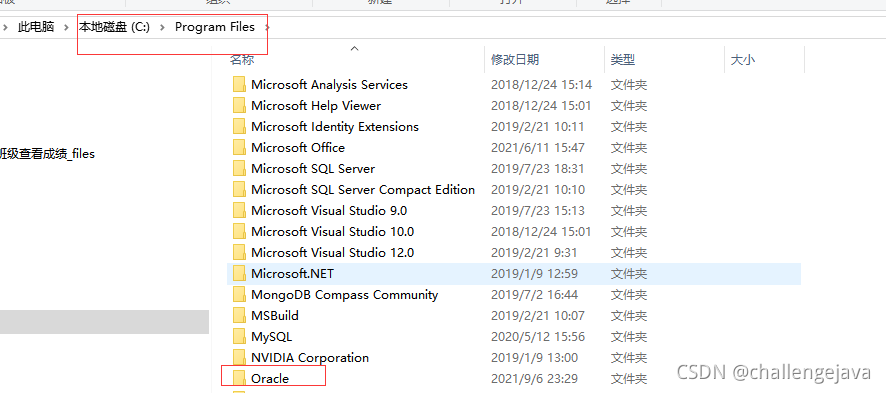Click date 2019/2/21 10:10 cell
The width and height of the screenshot is (886, 393).
pos(537,189)
